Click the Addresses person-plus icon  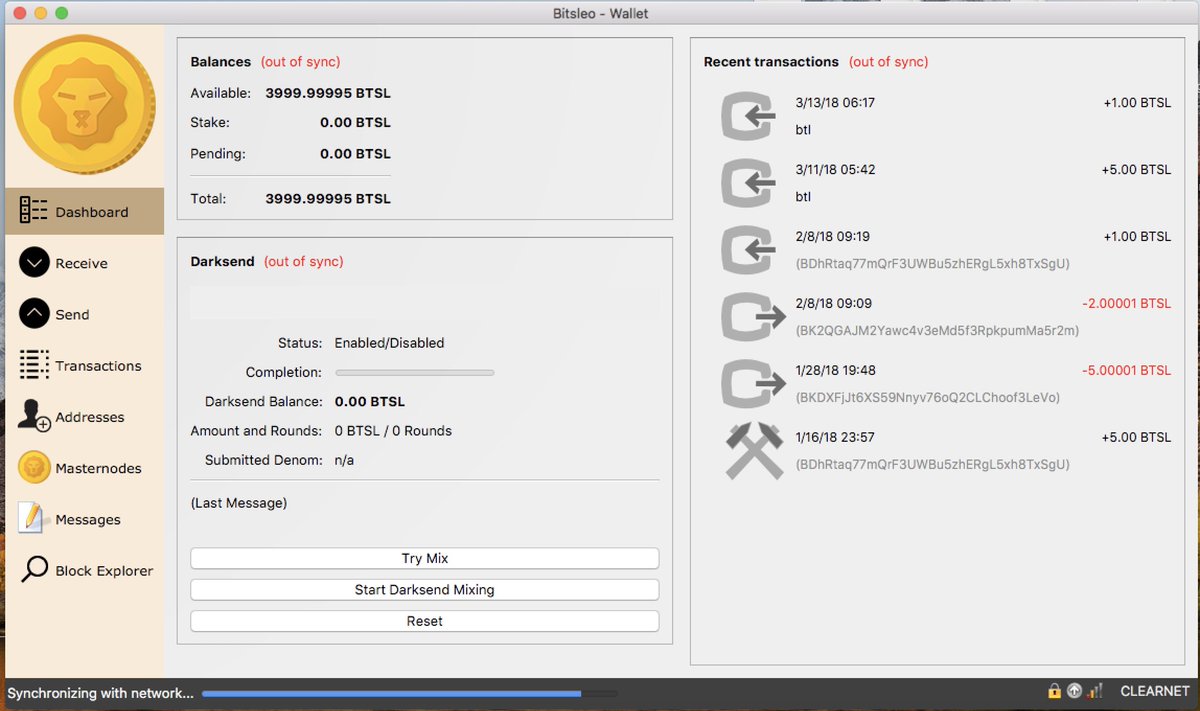(x=34, y=417)
